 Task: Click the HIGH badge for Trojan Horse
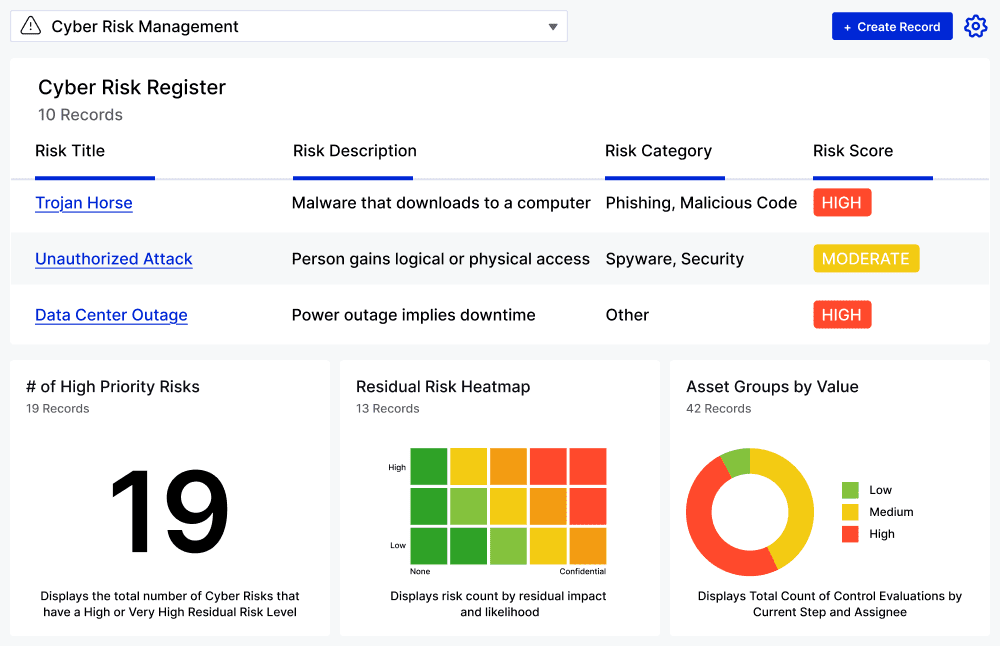842,202
